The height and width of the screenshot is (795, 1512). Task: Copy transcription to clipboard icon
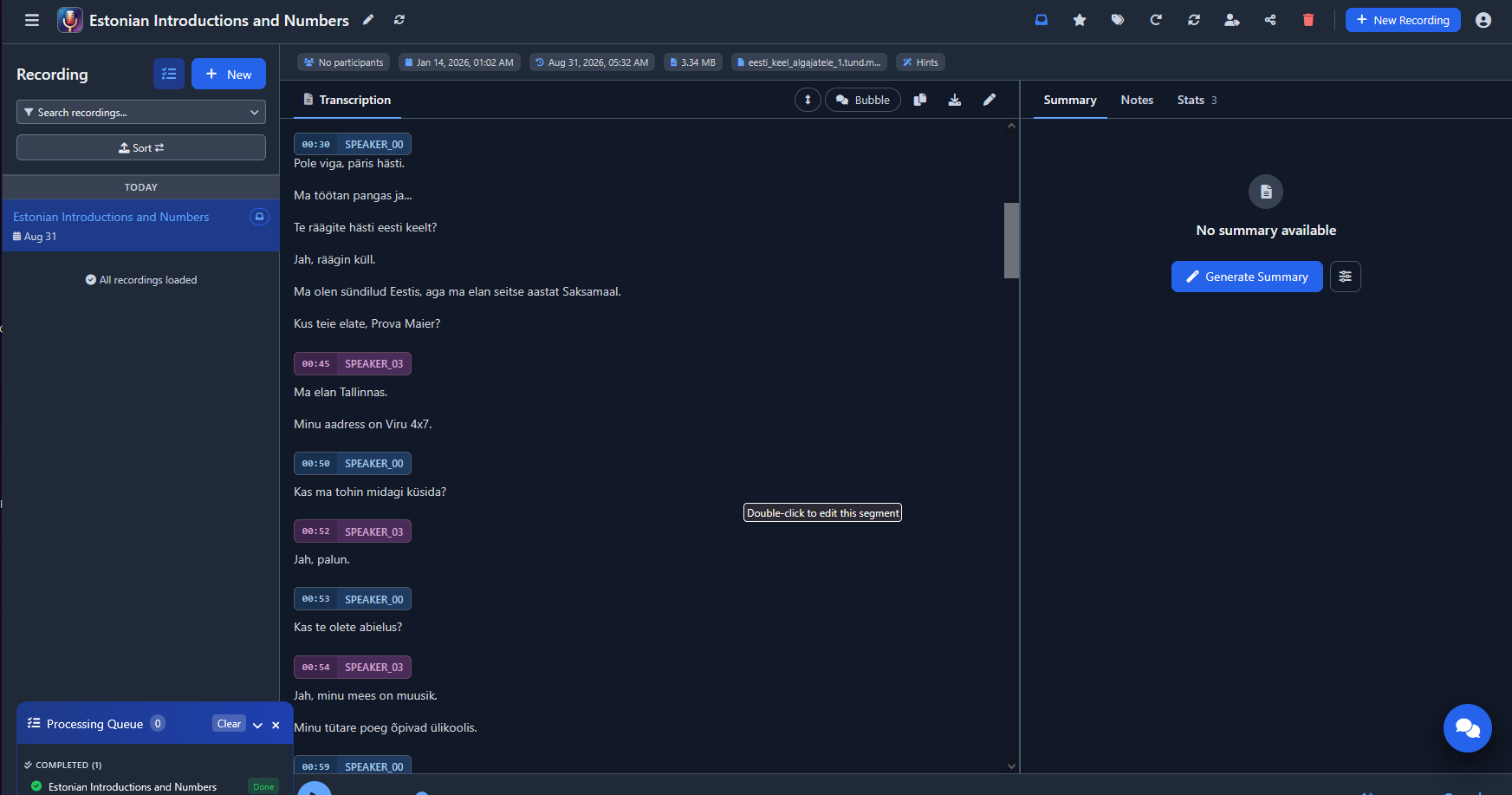click(x=920, y=100)
